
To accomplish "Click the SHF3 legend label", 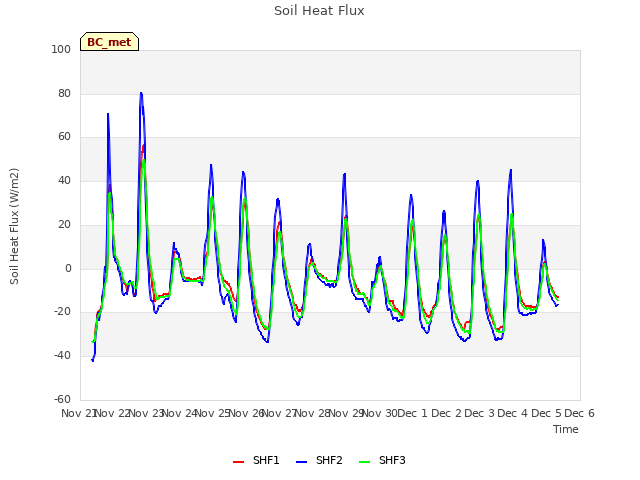I will coord(392,460).
